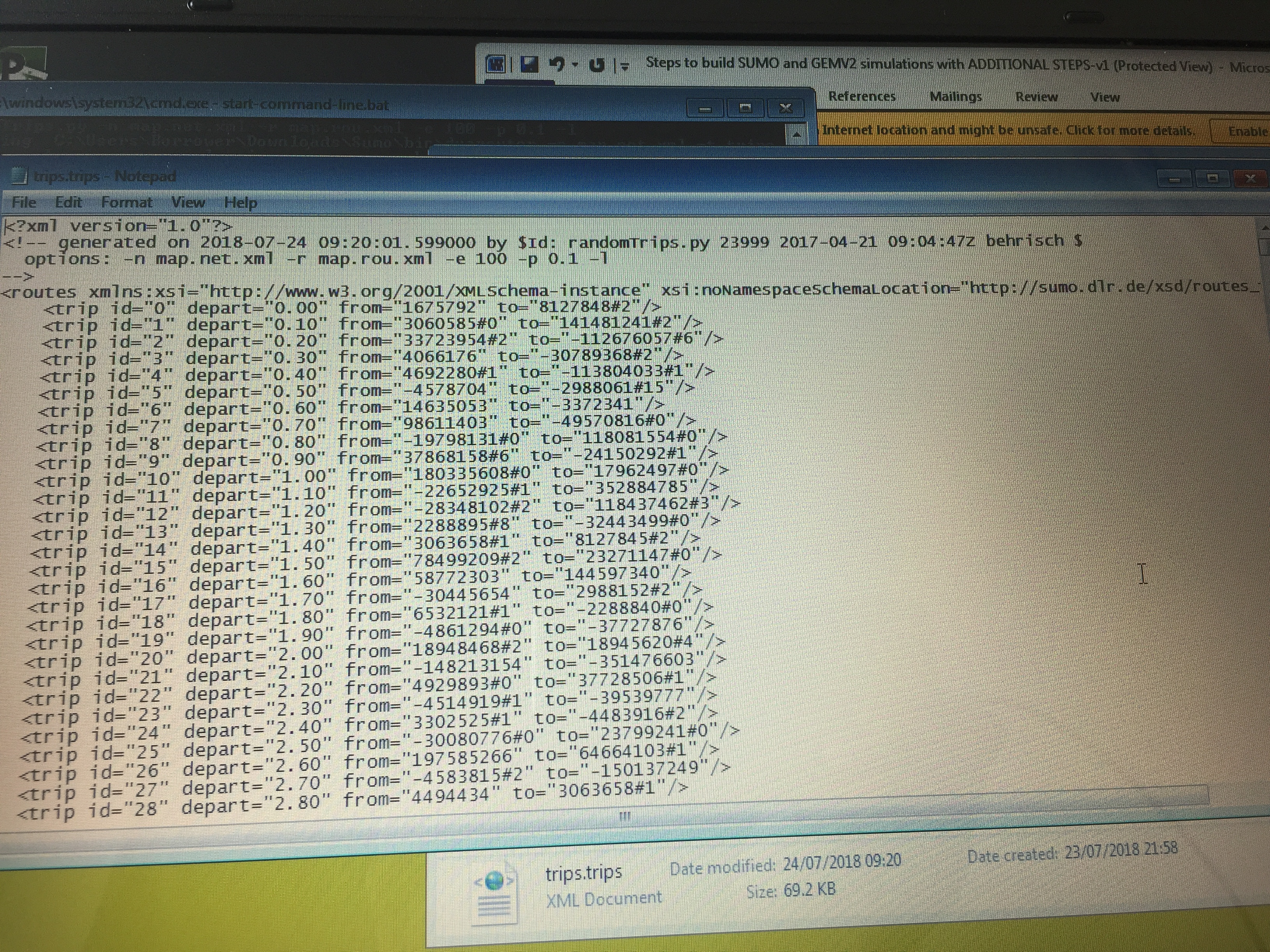The height and width of the screenshot is (952, 1270).
Task: Open the Notepad File menu
Action: pos(24,202)
